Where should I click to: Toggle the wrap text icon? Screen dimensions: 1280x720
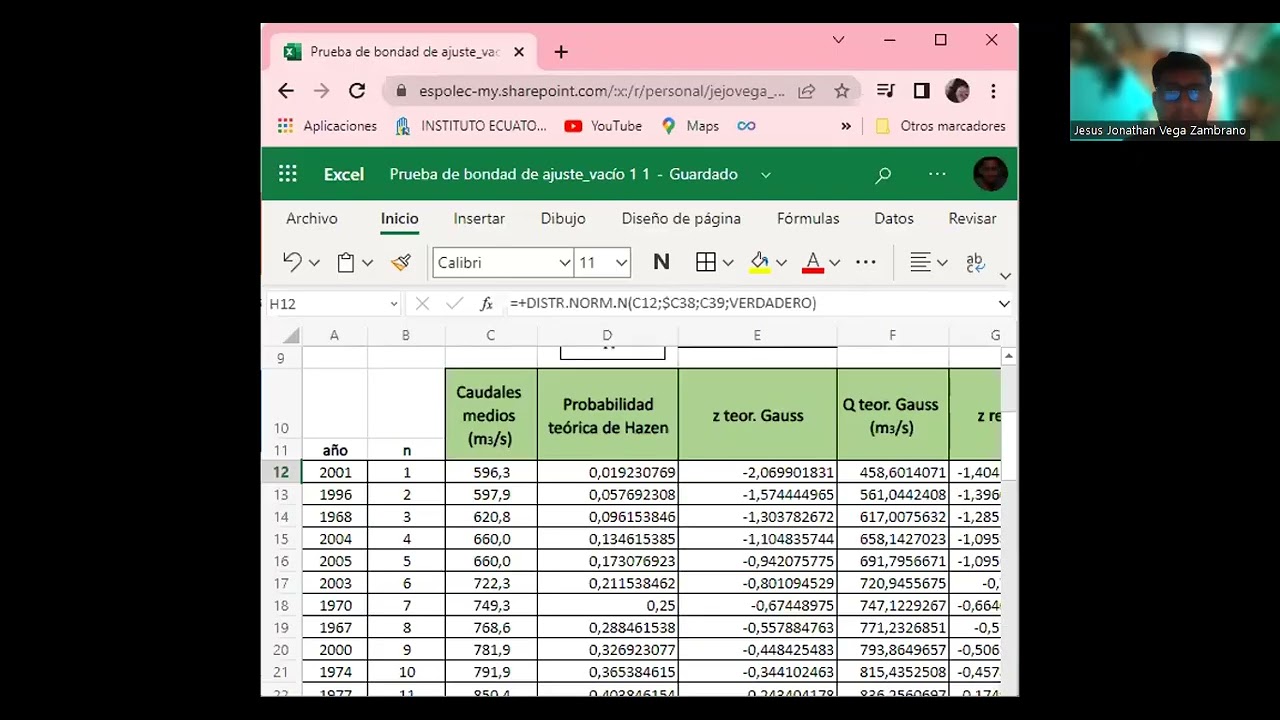pos(975,262)
